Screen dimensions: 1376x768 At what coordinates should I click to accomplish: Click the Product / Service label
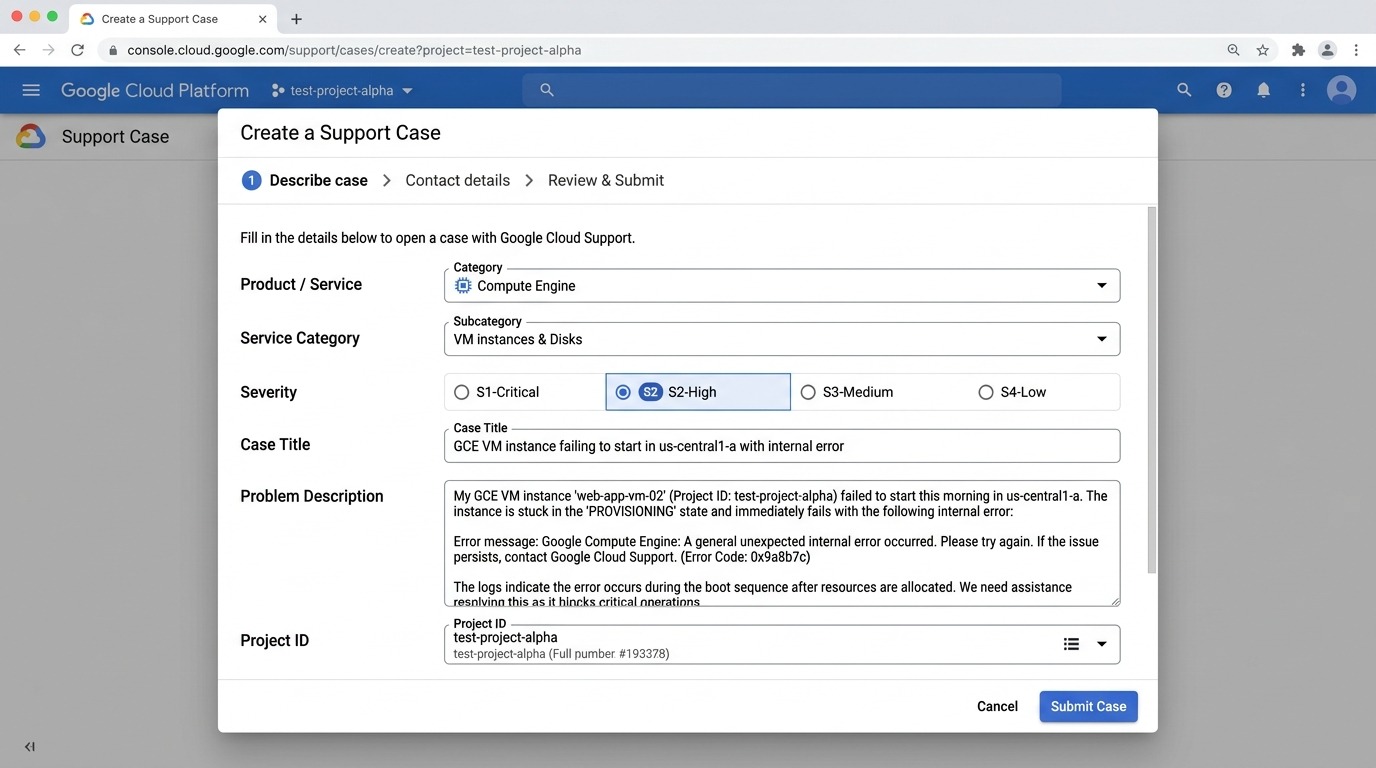click(301, 284)
